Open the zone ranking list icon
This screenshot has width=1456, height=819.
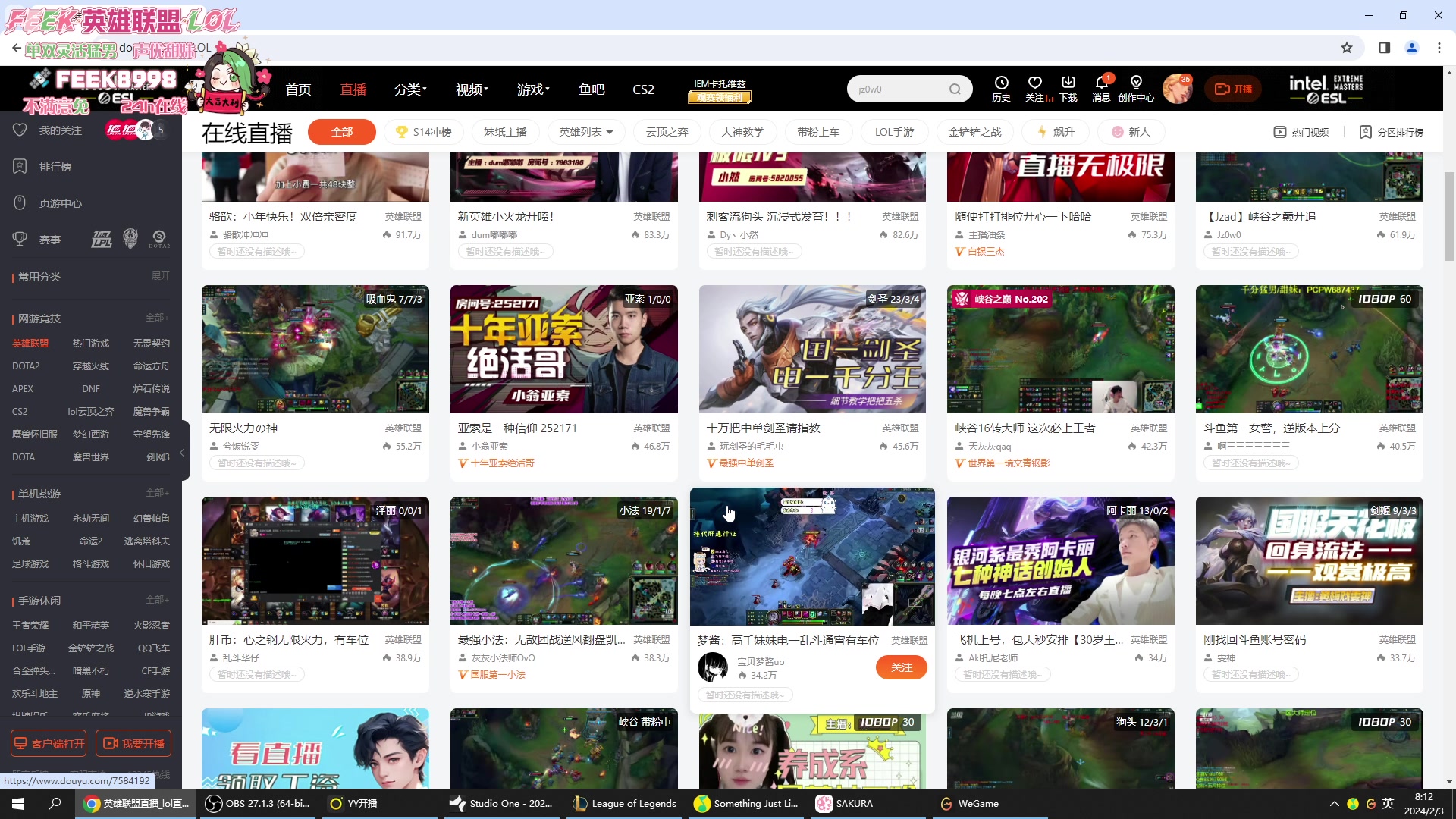click(1392, 132)
